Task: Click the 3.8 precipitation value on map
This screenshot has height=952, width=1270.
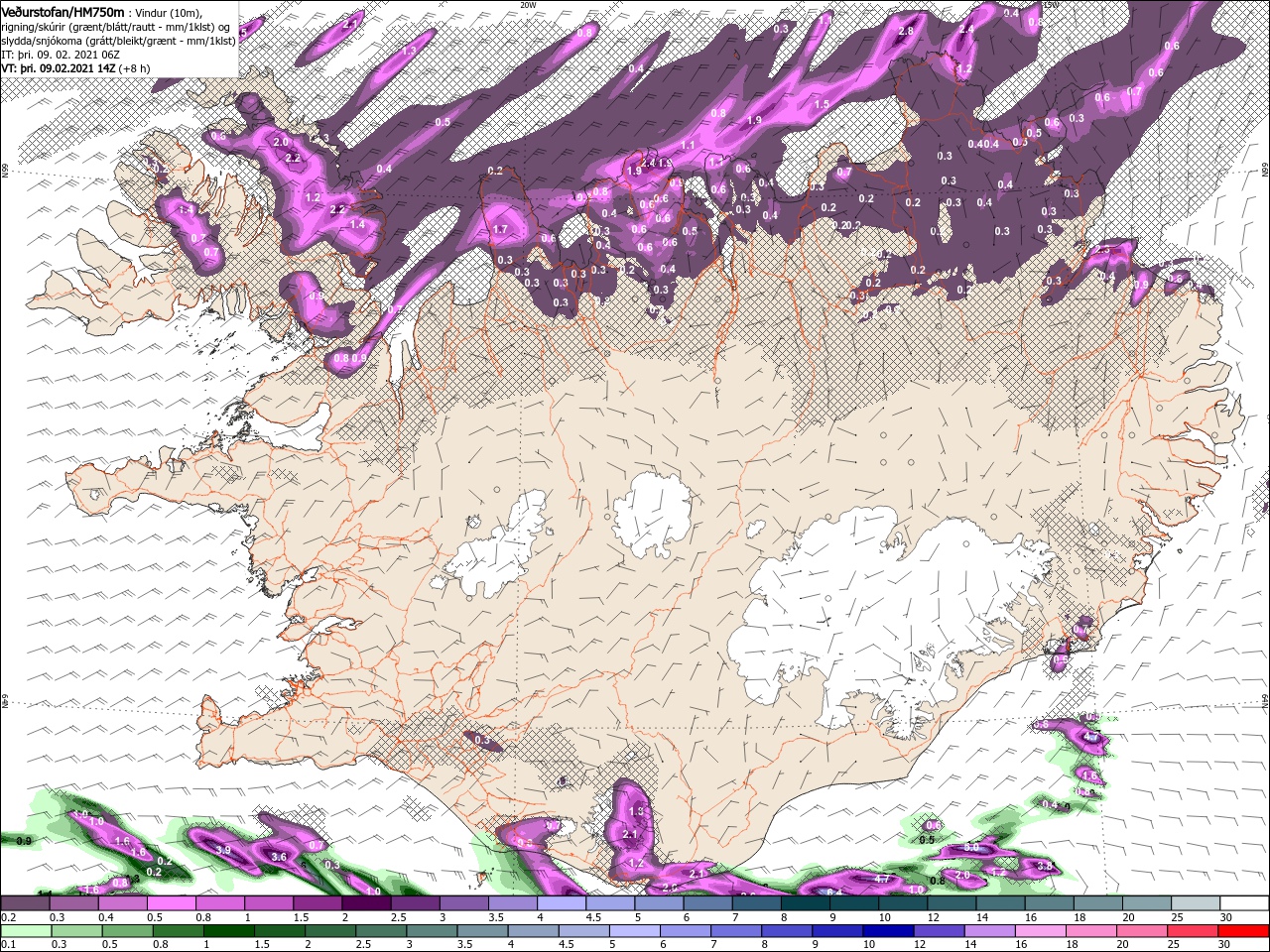Action: point(1044,866)
